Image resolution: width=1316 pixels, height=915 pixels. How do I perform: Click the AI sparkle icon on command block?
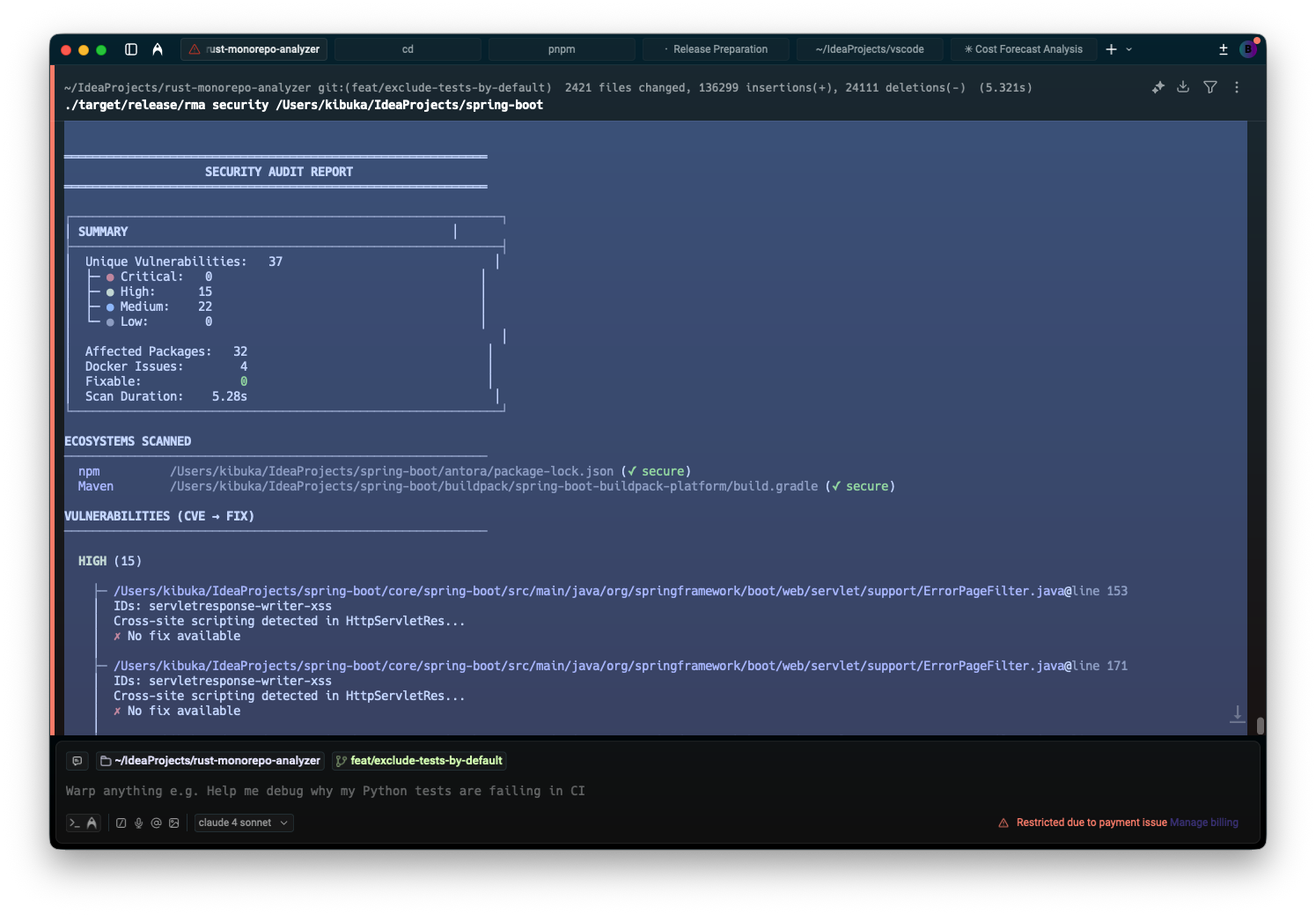pos(1158,87)
